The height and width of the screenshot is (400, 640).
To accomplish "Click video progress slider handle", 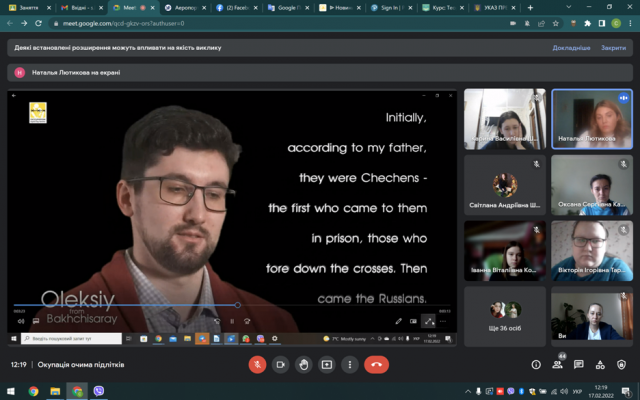I will tap(238, 305).
